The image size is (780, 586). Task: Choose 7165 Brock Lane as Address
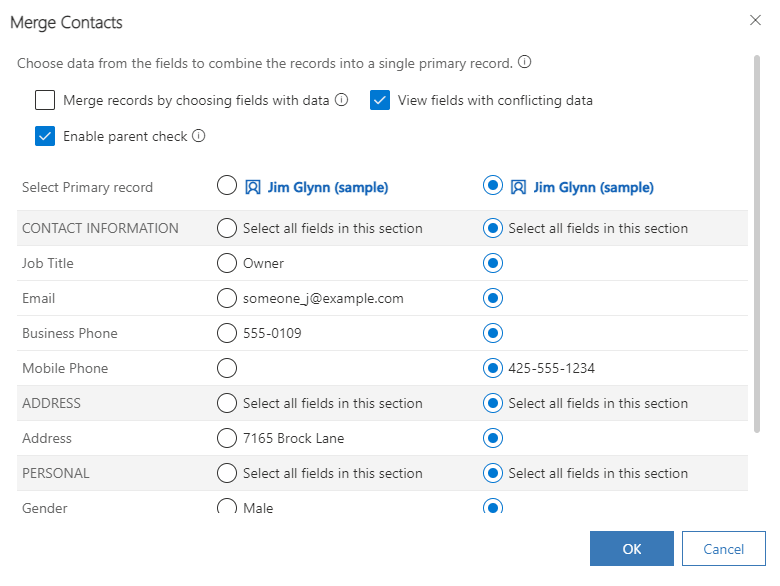227,438
